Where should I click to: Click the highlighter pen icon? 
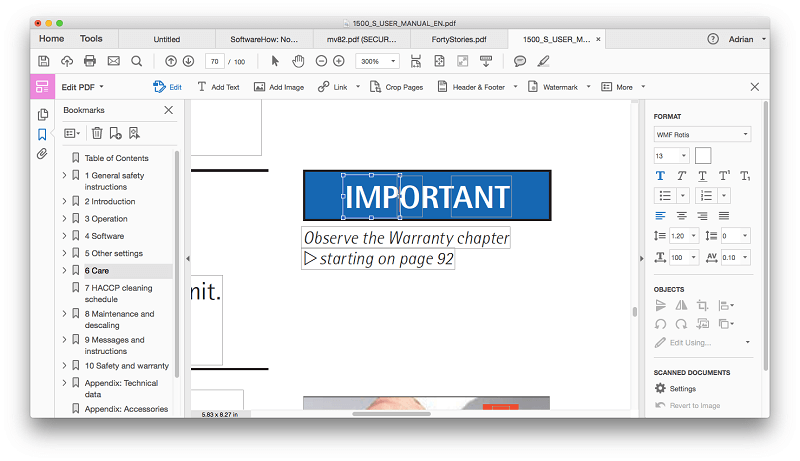[x=543, y=61]
